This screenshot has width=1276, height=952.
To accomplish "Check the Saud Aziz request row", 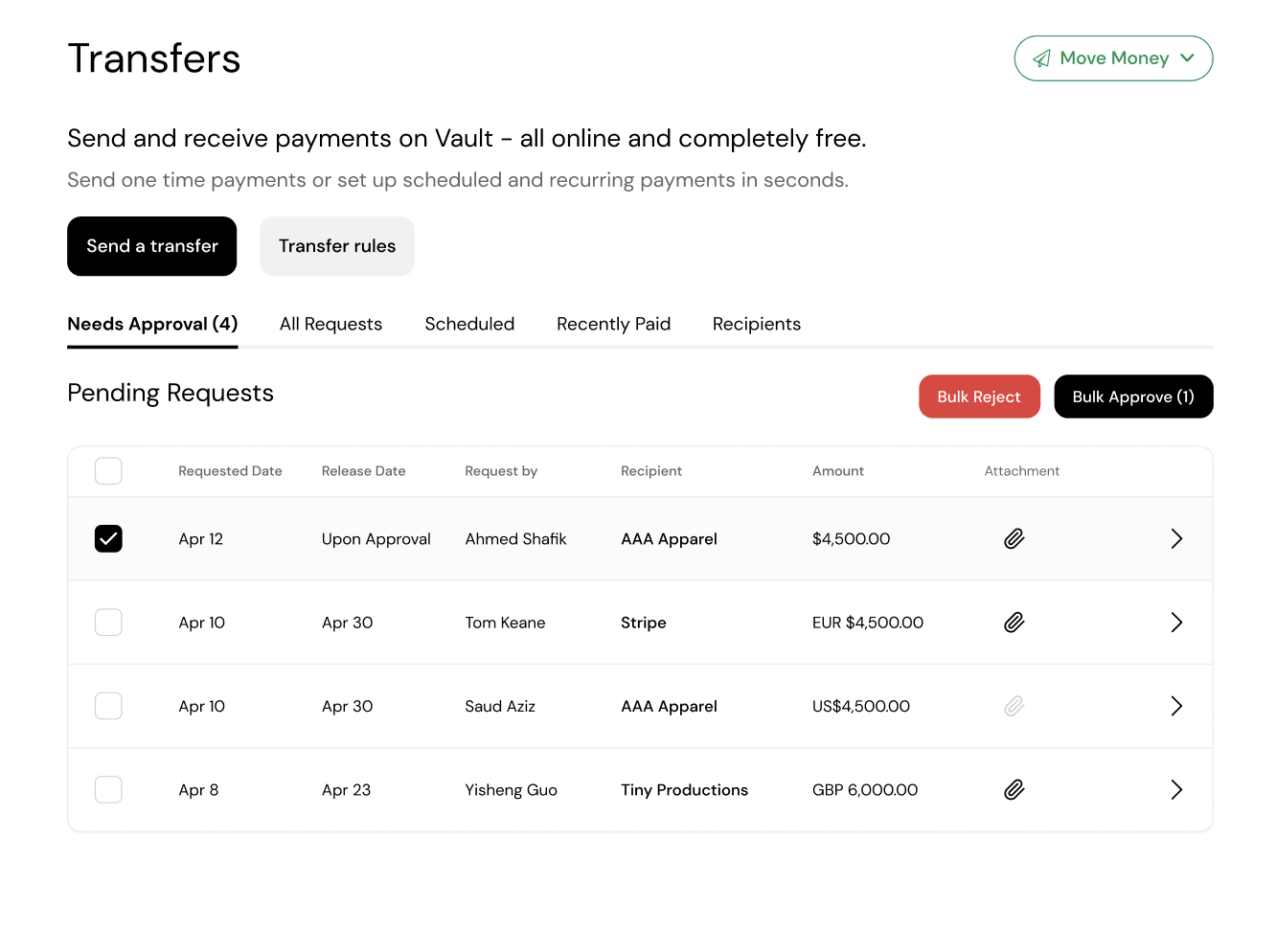I will click(108, 706).
